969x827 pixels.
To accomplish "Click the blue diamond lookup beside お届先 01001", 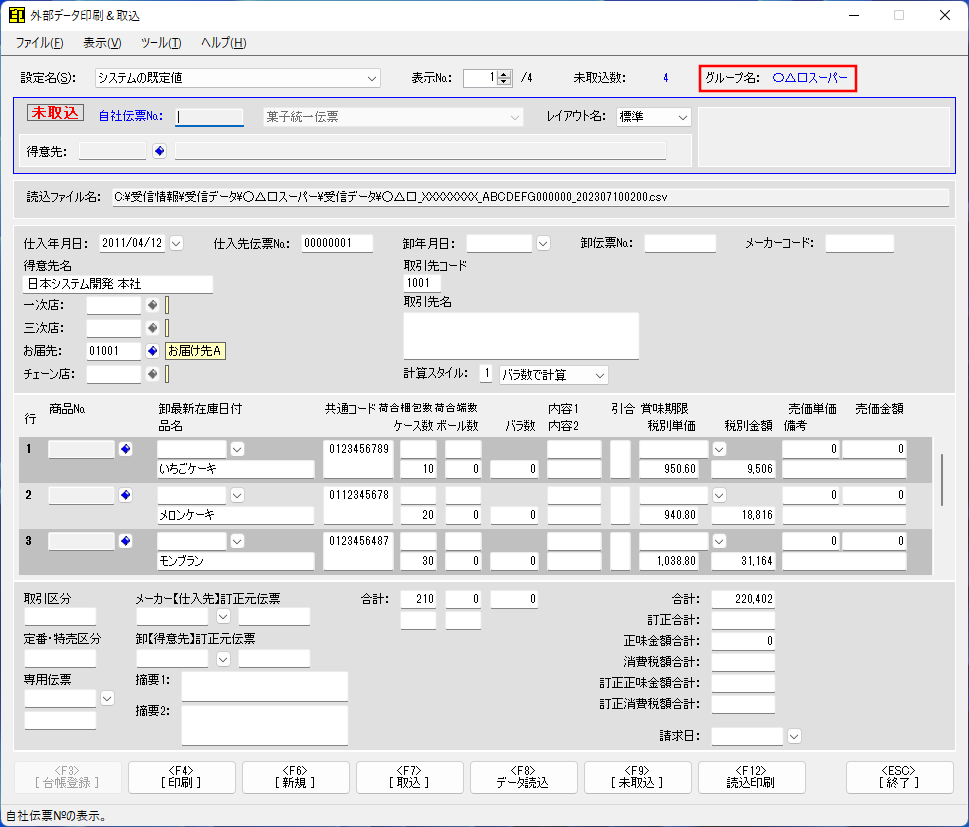I will pyautogui.click(x=153, y=350).
